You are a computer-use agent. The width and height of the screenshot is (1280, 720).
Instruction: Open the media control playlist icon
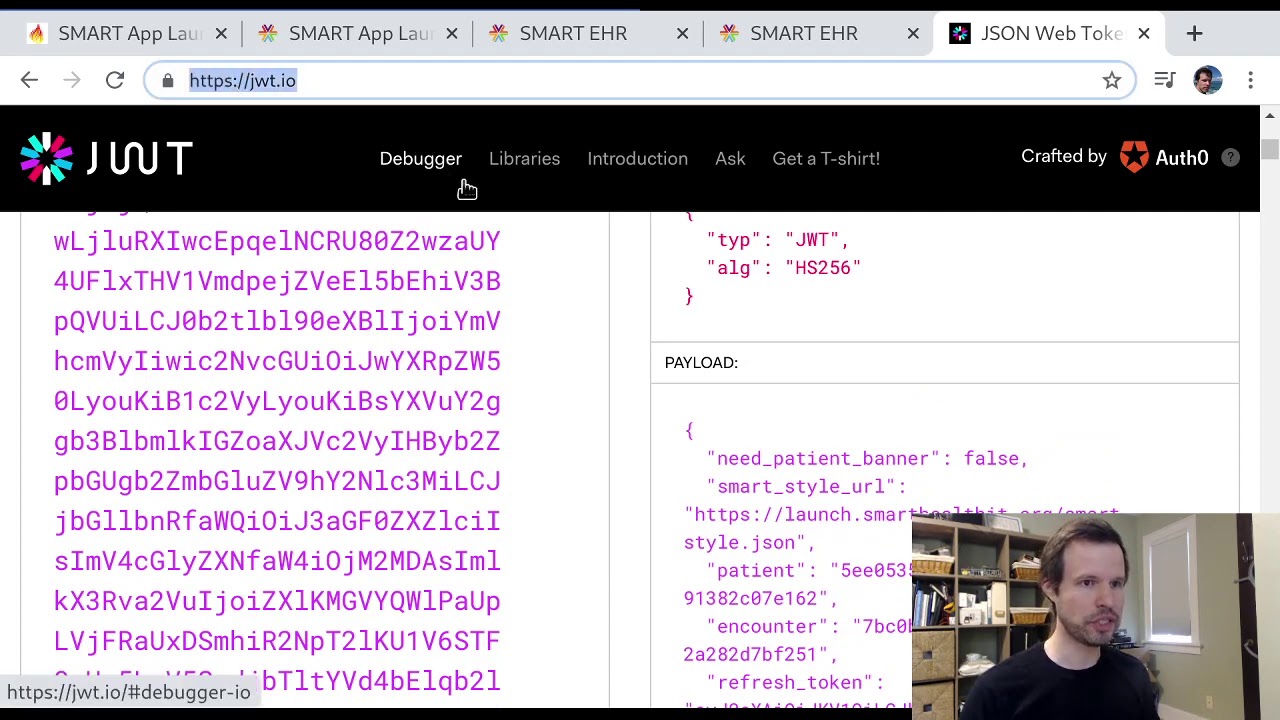(1164, 80)
